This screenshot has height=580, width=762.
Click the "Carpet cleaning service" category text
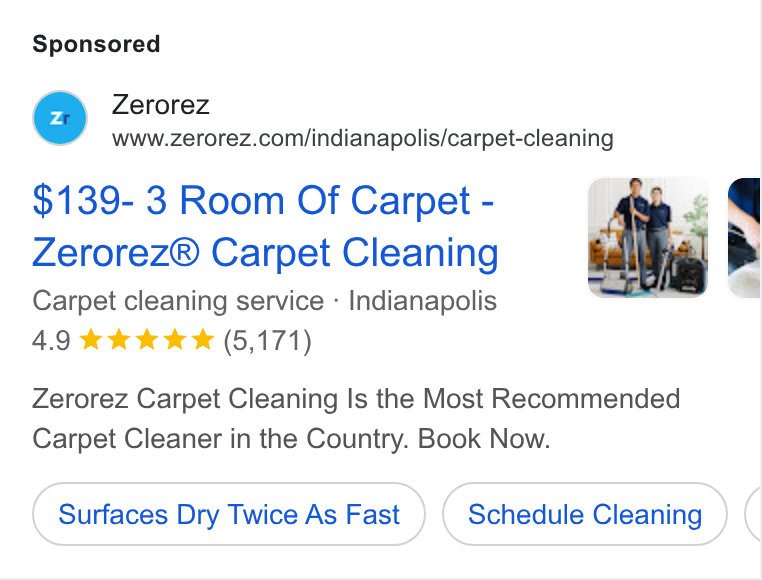(178, 300)
